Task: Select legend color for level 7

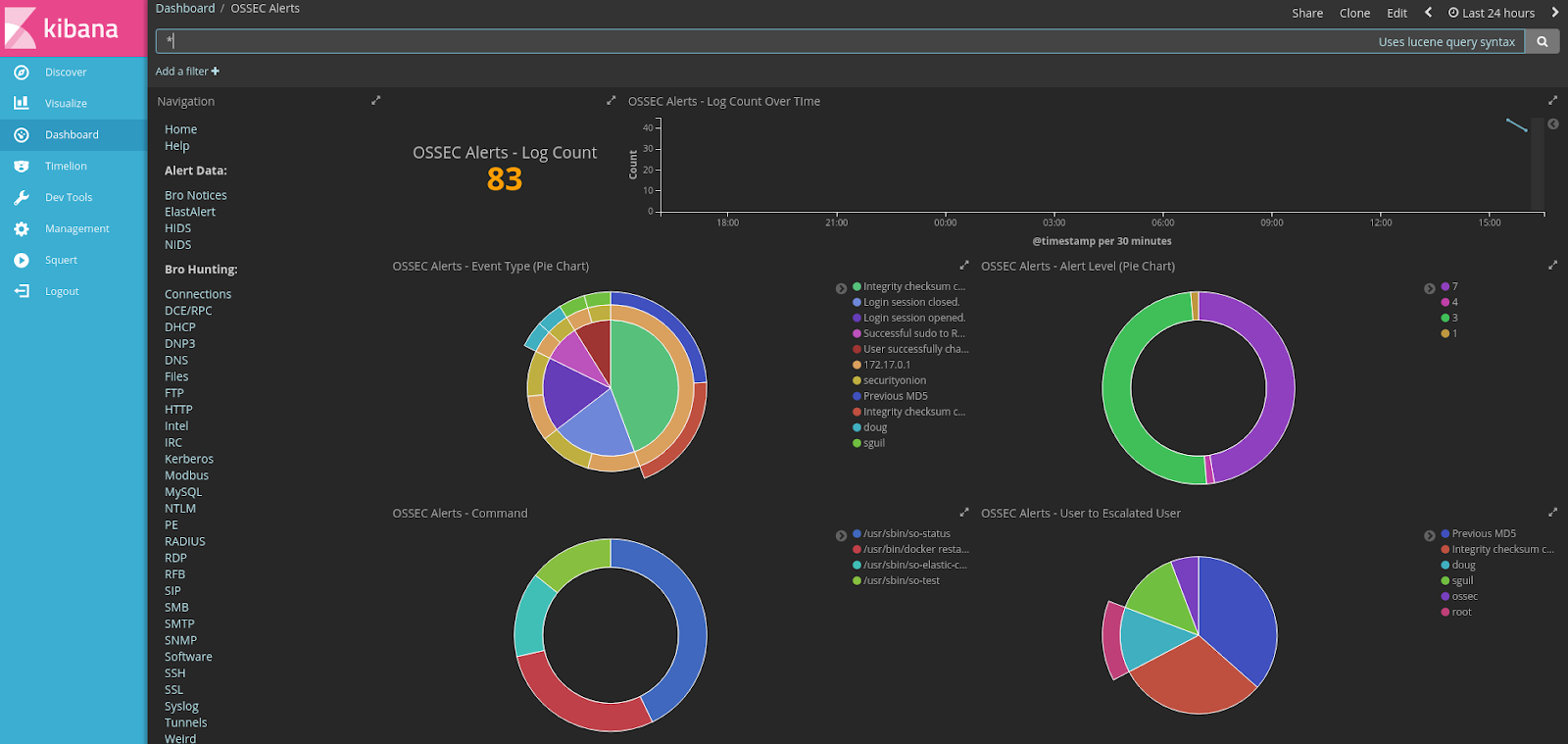Action: [x=1445, y=286]
